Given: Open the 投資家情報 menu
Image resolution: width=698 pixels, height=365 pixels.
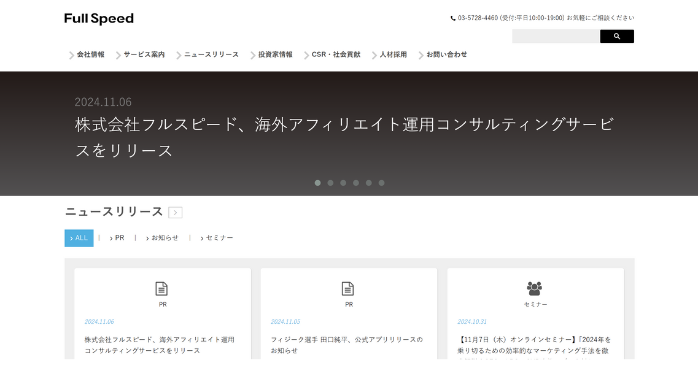Looking at the screenshot, I should (x=275, y=54).
